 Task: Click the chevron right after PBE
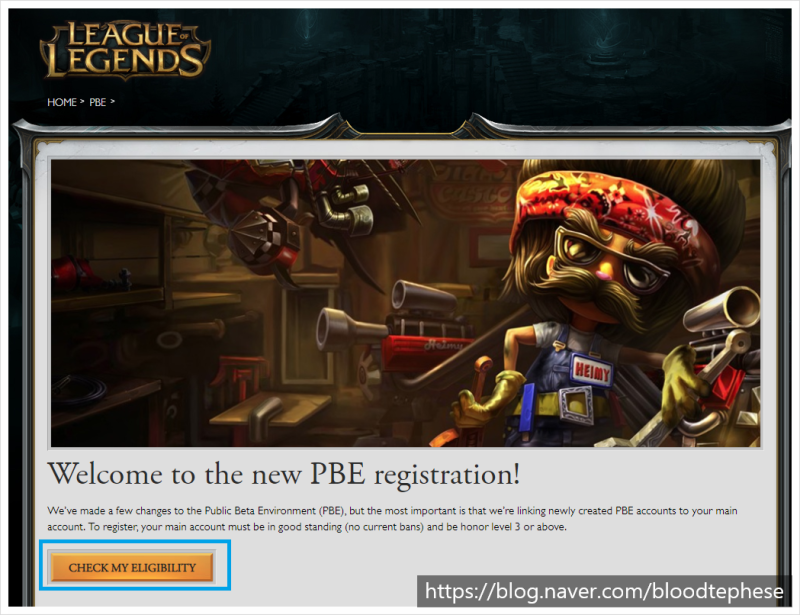(113, 102)
